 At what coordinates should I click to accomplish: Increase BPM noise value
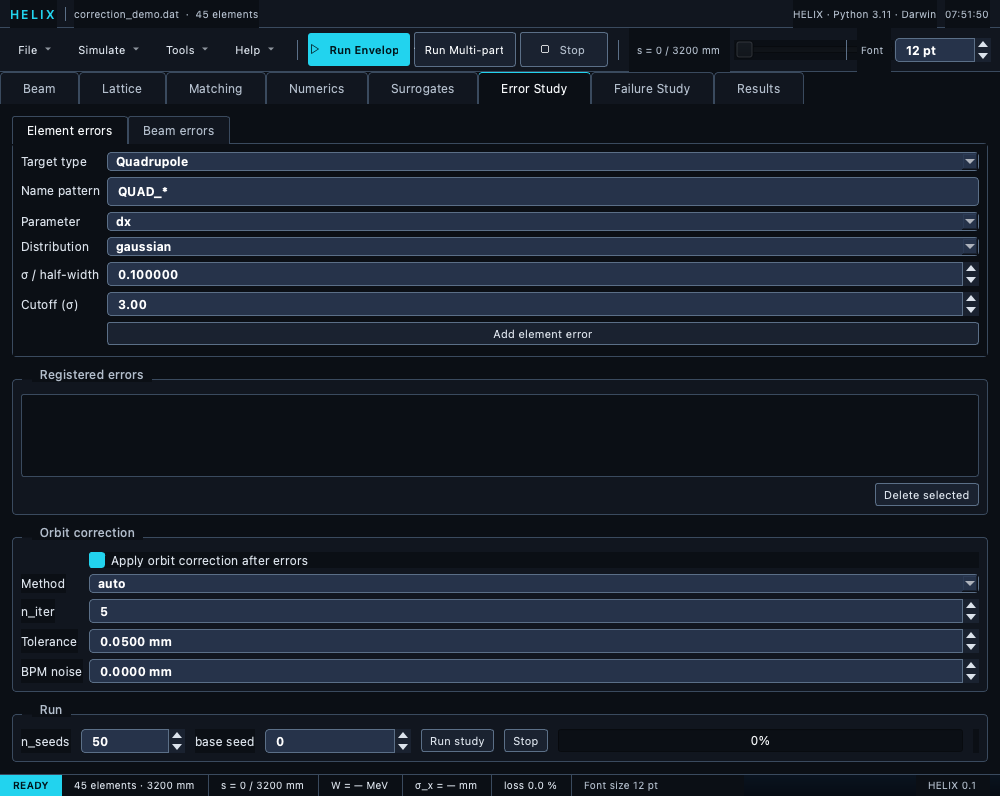tap(971, 665)
